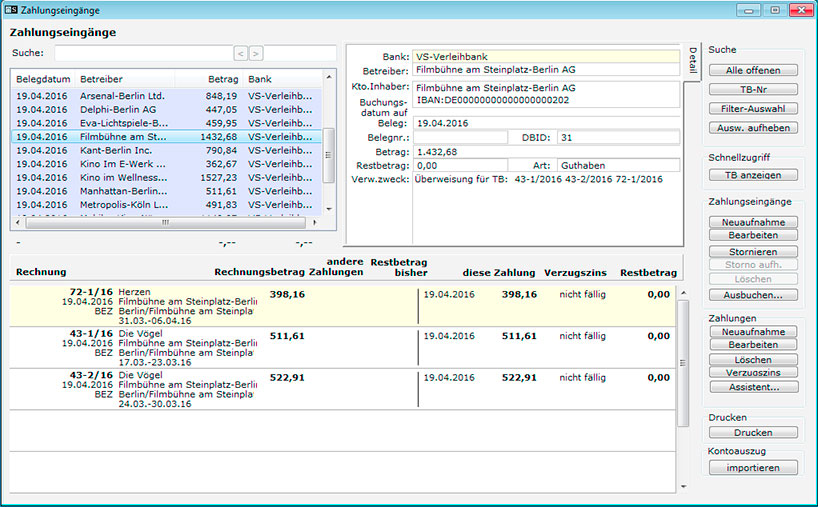
Task: Open the Ausbuchen... dialog
Action: tap(754, 296)
